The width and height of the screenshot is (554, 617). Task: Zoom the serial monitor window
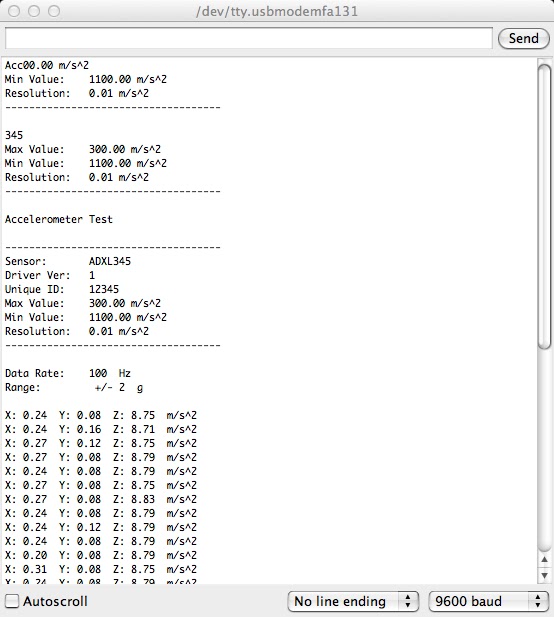click(54, 11)
